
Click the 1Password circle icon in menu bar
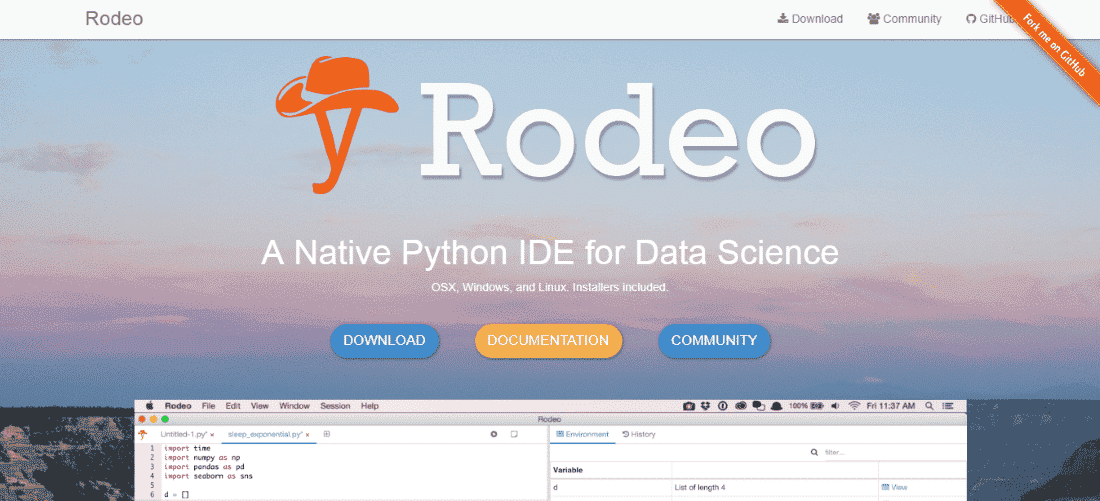(x=723, y=406)
